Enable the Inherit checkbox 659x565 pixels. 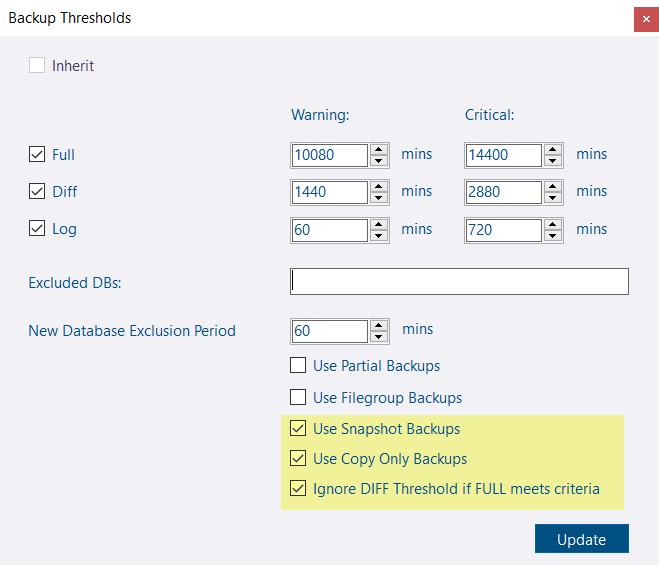click(x=37, y=65)
